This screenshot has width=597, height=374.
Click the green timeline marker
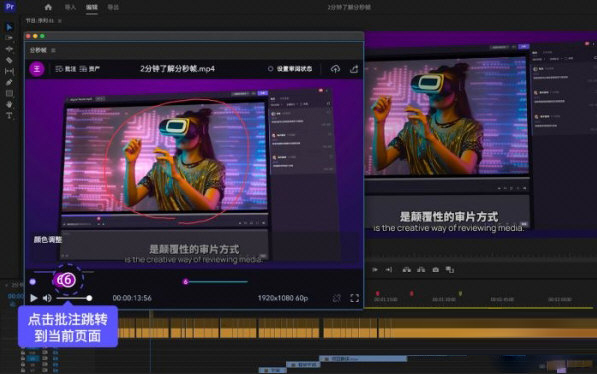pos(460,293)
